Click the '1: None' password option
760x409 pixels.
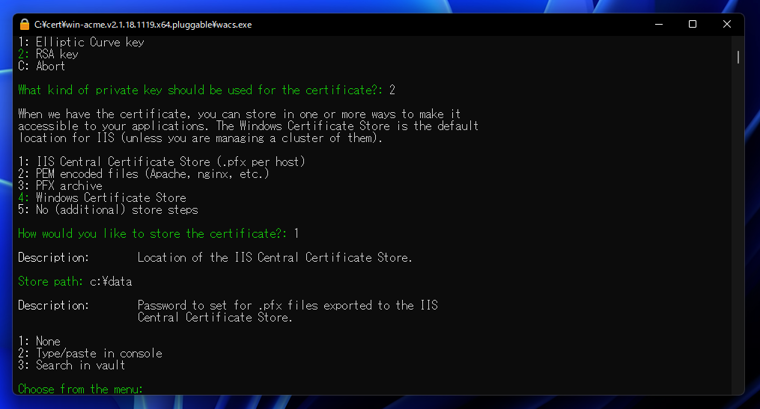click(39, 342)
